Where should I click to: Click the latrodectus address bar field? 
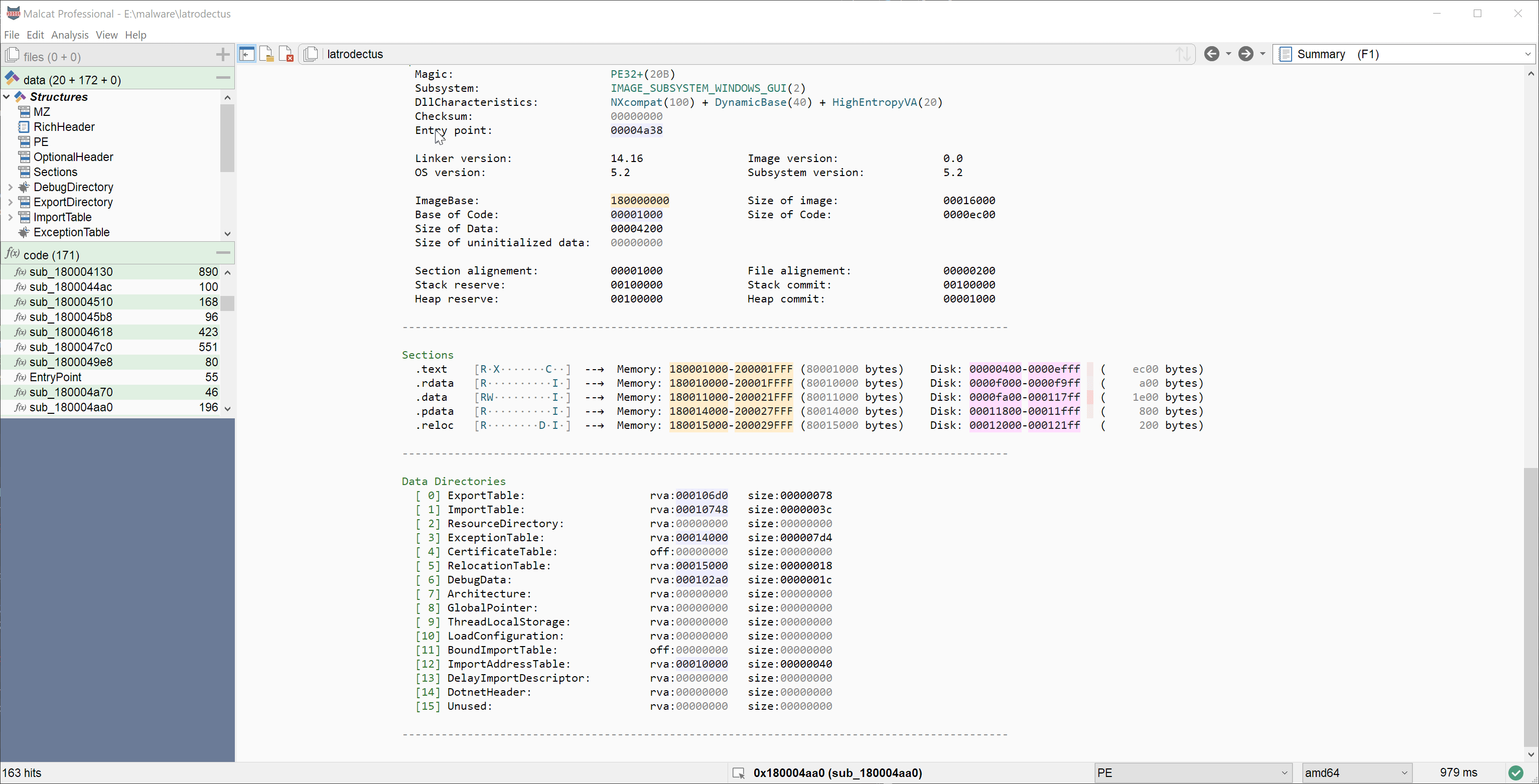[x=747, y=54]
